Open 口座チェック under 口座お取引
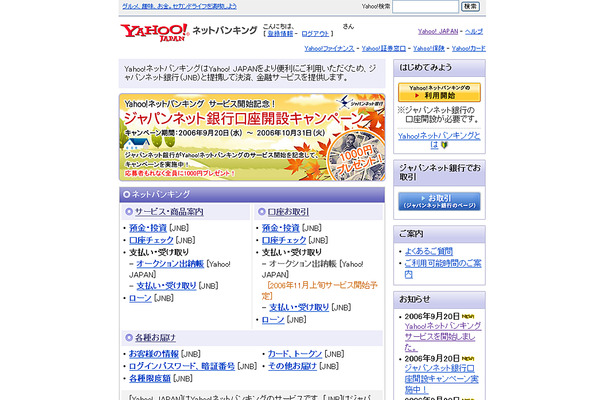Screen dimensions: 610x400 click(284, 240)
